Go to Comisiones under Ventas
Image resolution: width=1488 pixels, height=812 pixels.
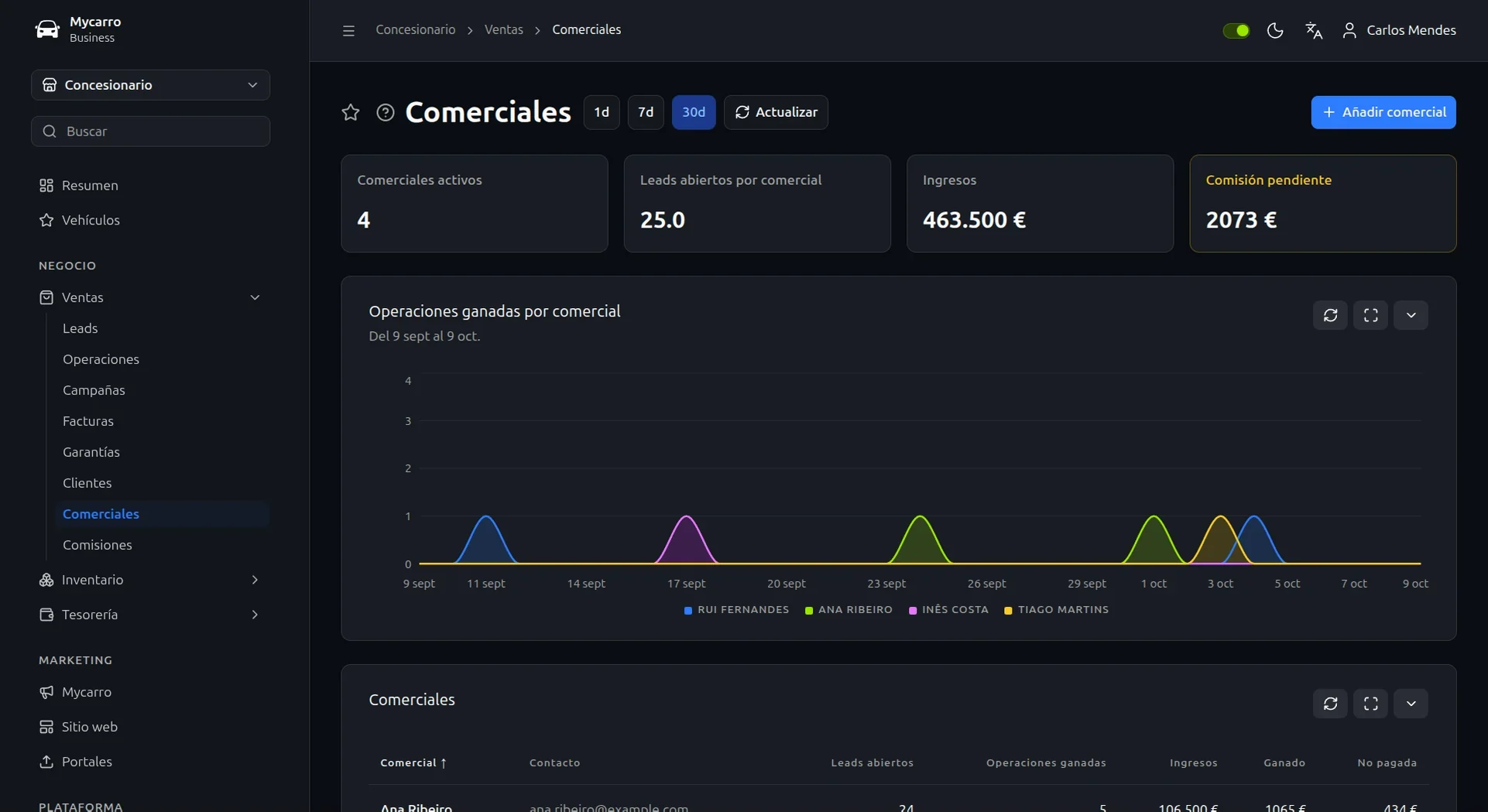tap(162, 545)
